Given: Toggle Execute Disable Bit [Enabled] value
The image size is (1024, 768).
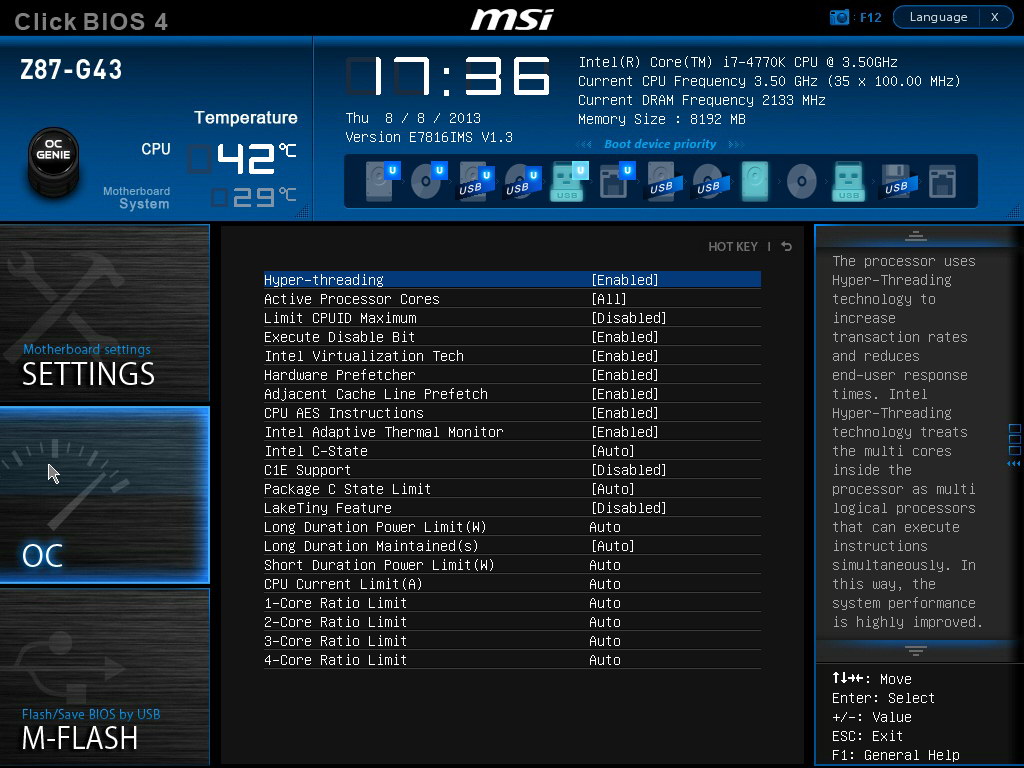Looking at the screenshot, I should tap(625, 336).
